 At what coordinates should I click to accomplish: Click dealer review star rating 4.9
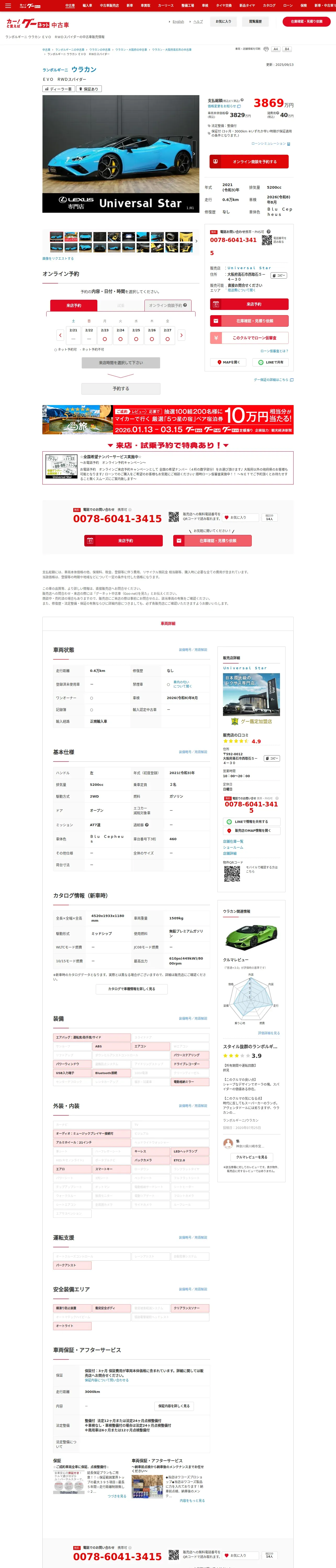[x=242, y=741]
